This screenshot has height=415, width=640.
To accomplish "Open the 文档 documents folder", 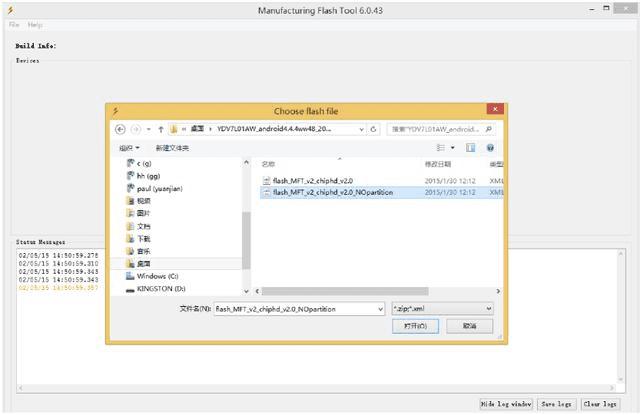I will coord(139,226).
